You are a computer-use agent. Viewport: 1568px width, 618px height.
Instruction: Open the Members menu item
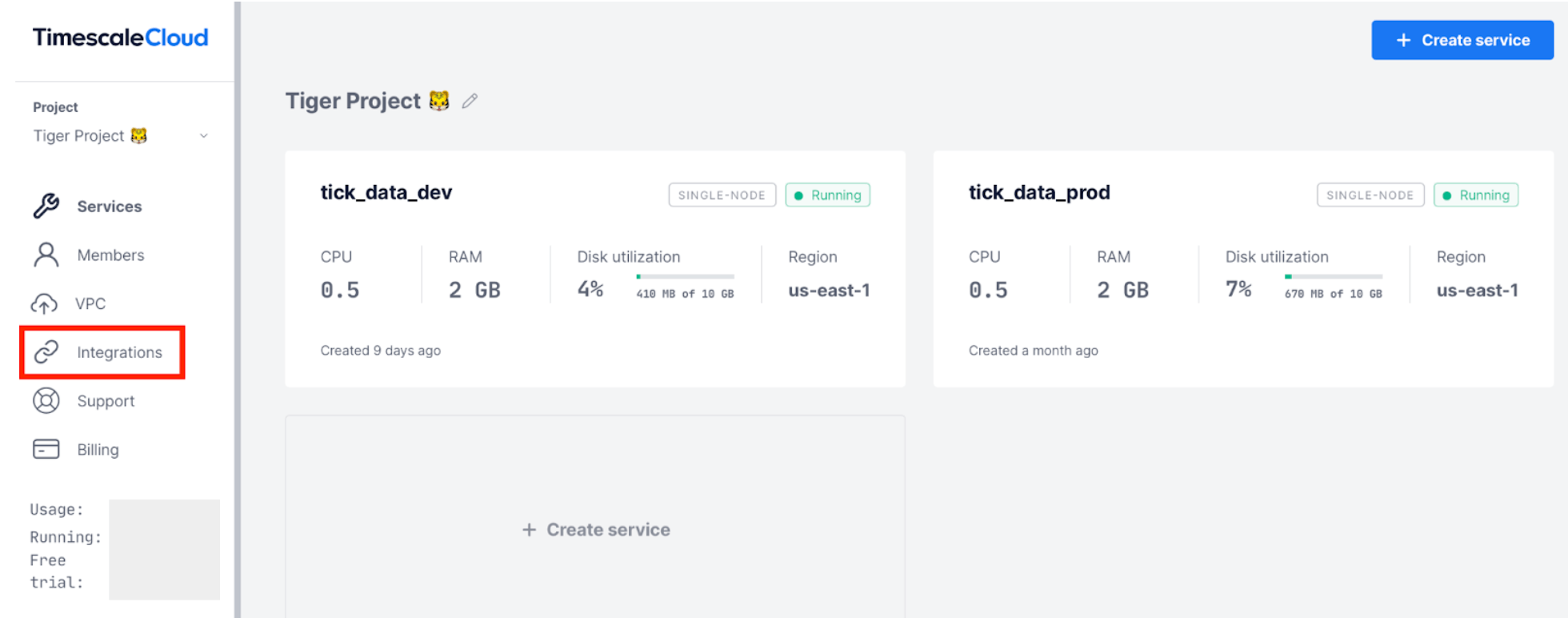pyautogui.click(x=110, y=255)
